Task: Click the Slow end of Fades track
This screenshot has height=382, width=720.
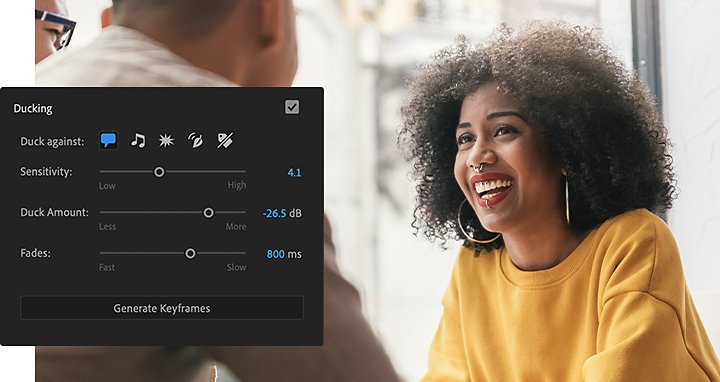Action: [x=244, y=253]
